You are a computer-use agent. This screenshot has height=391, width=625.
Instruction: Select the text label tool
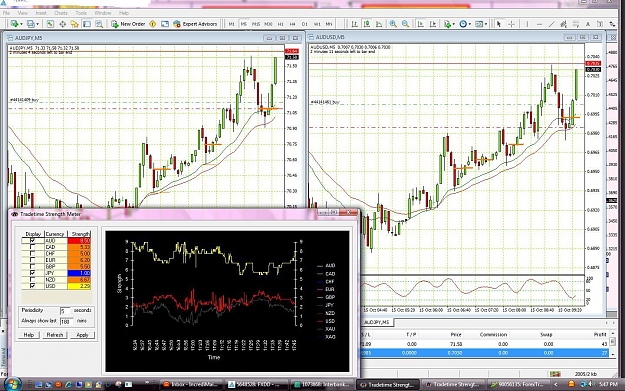point(600,24)
